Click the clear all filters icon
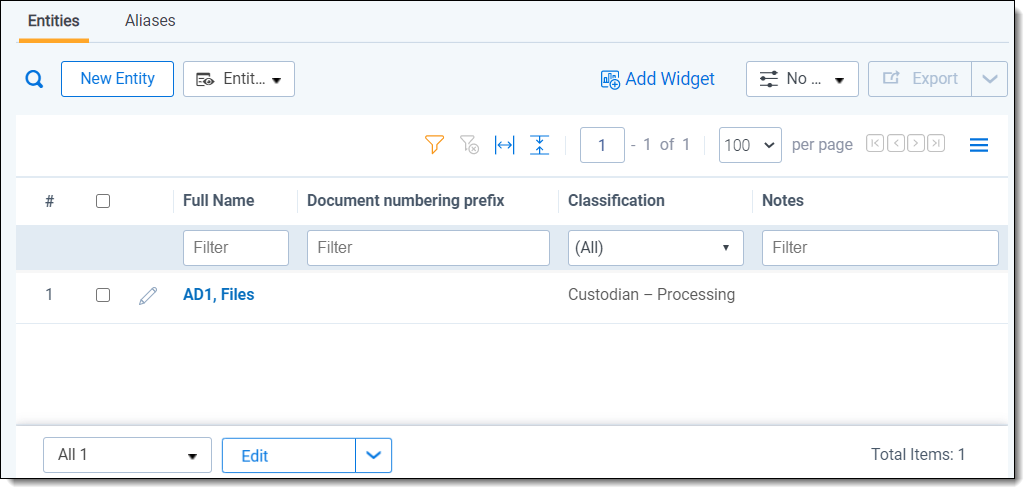1030x494 pixels. 469,145
